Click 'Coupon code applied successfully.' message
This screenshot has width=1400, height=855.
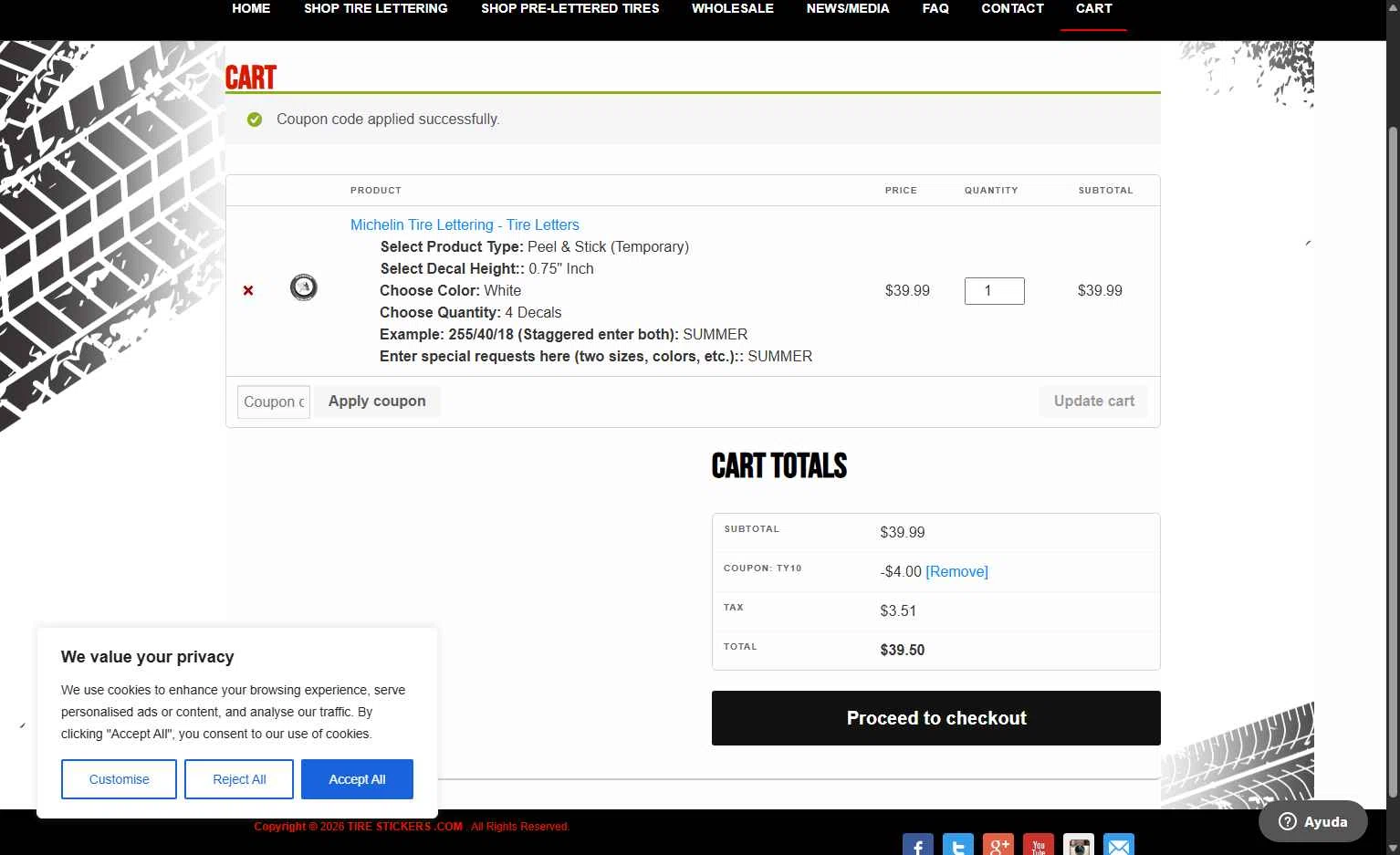pos(388,119)
